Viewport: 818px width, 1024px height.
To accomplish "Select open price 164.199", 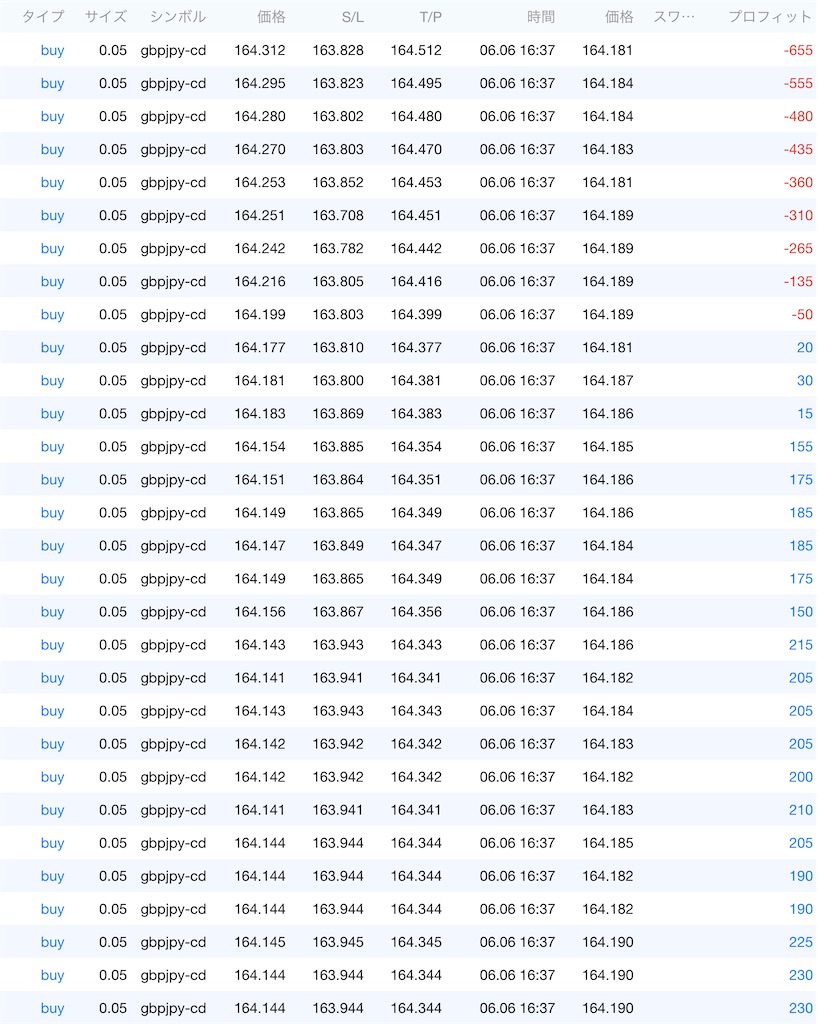I will [260, 315].
